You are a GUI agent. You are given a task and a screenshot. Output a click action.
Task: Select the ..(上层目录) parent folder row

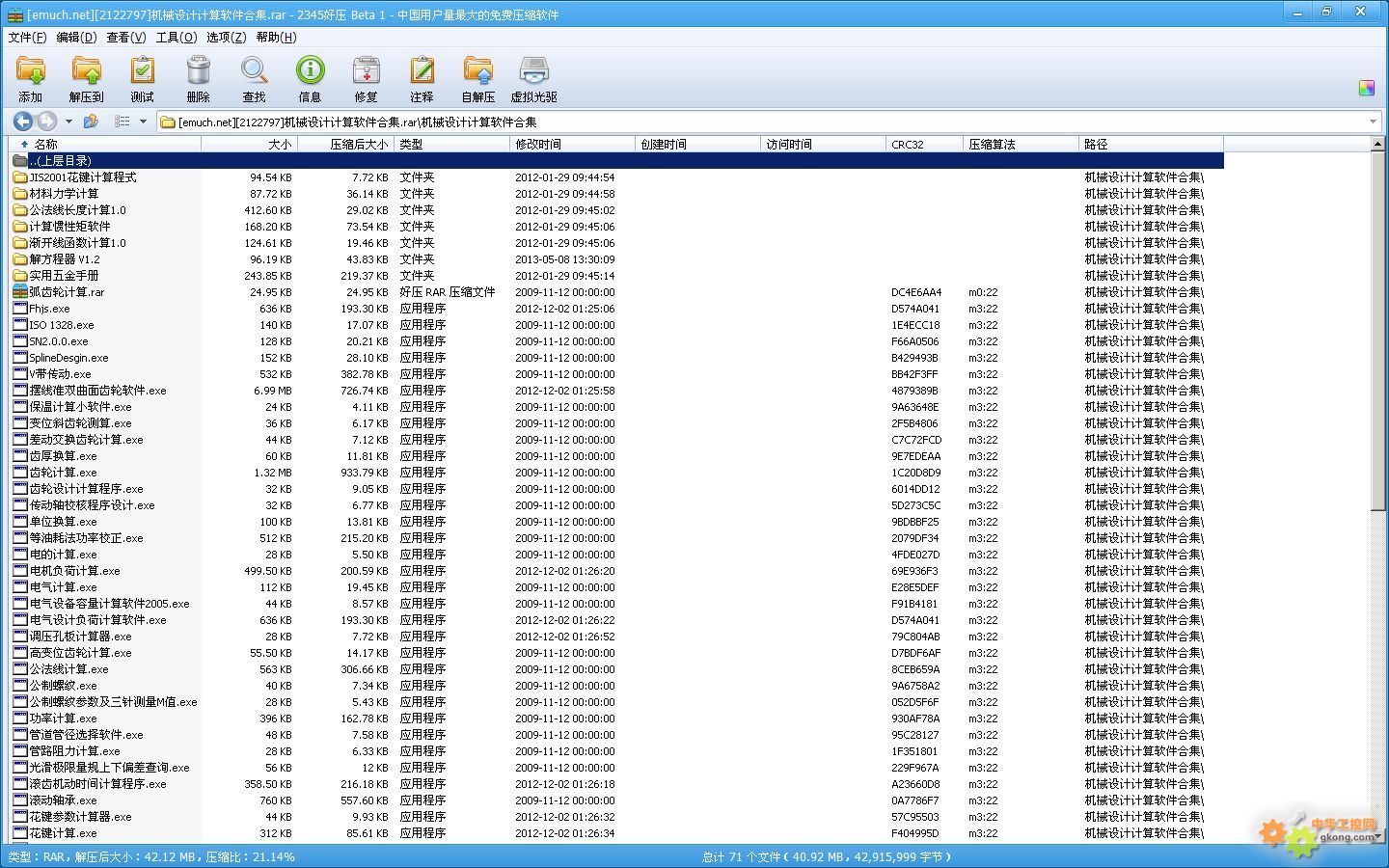tap(617, 161)
